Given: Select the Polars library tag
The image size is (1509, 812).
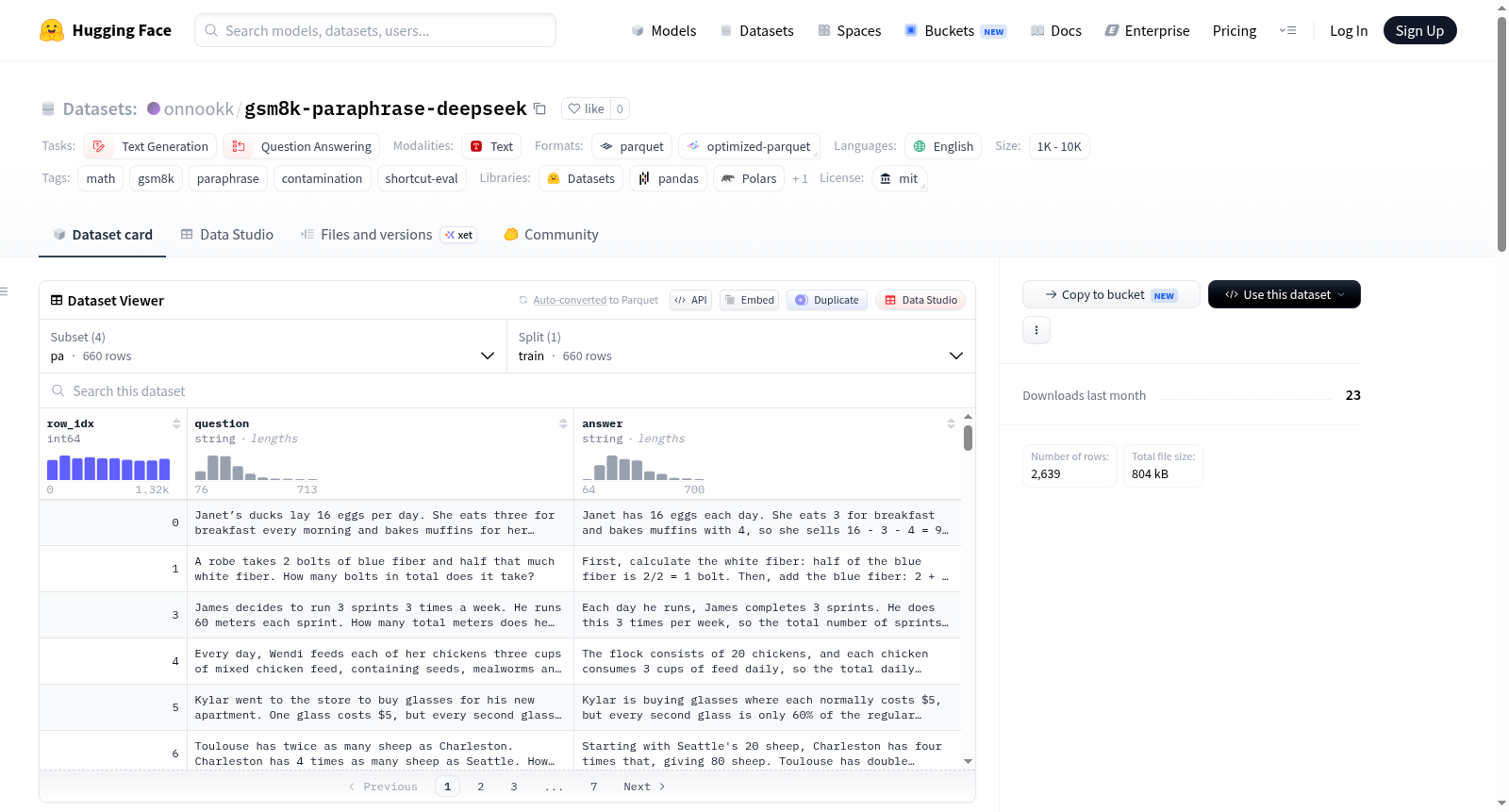Looking at the screenshot, I should [749, 178].
